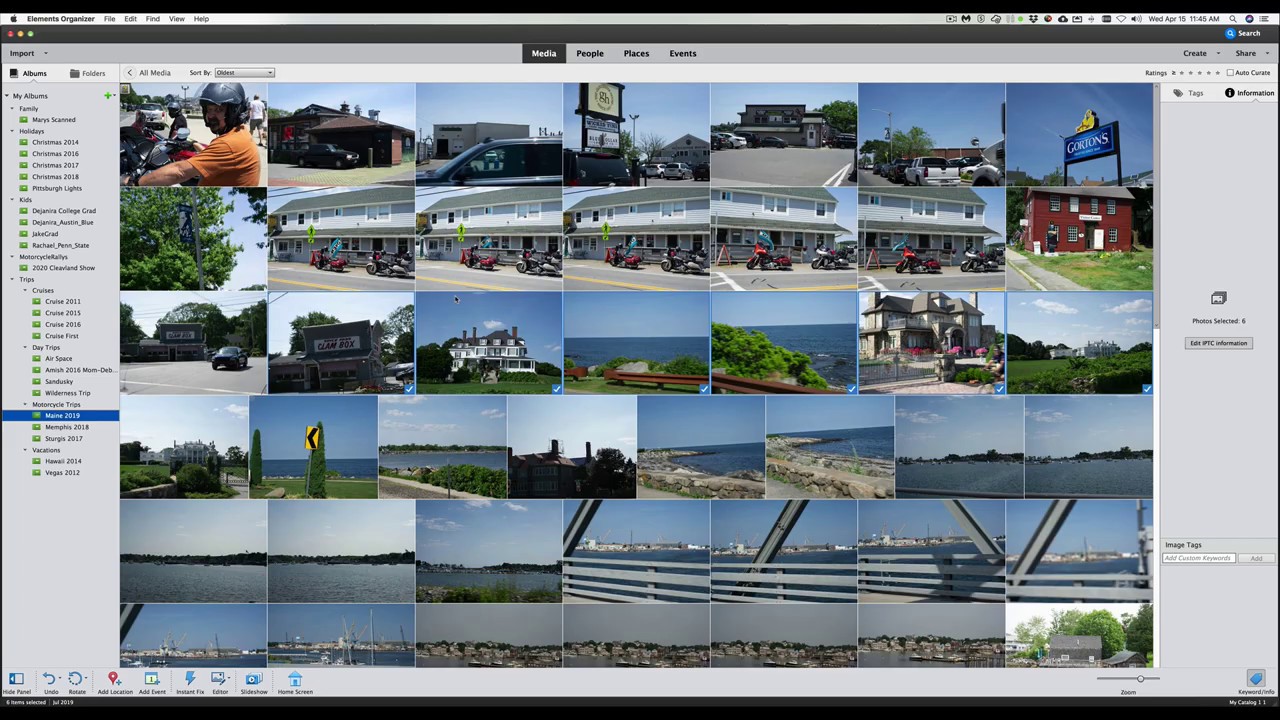The image size is (1280, 720).
Task: Click the back arrow beside All Media
Action: tap(129, 73)
